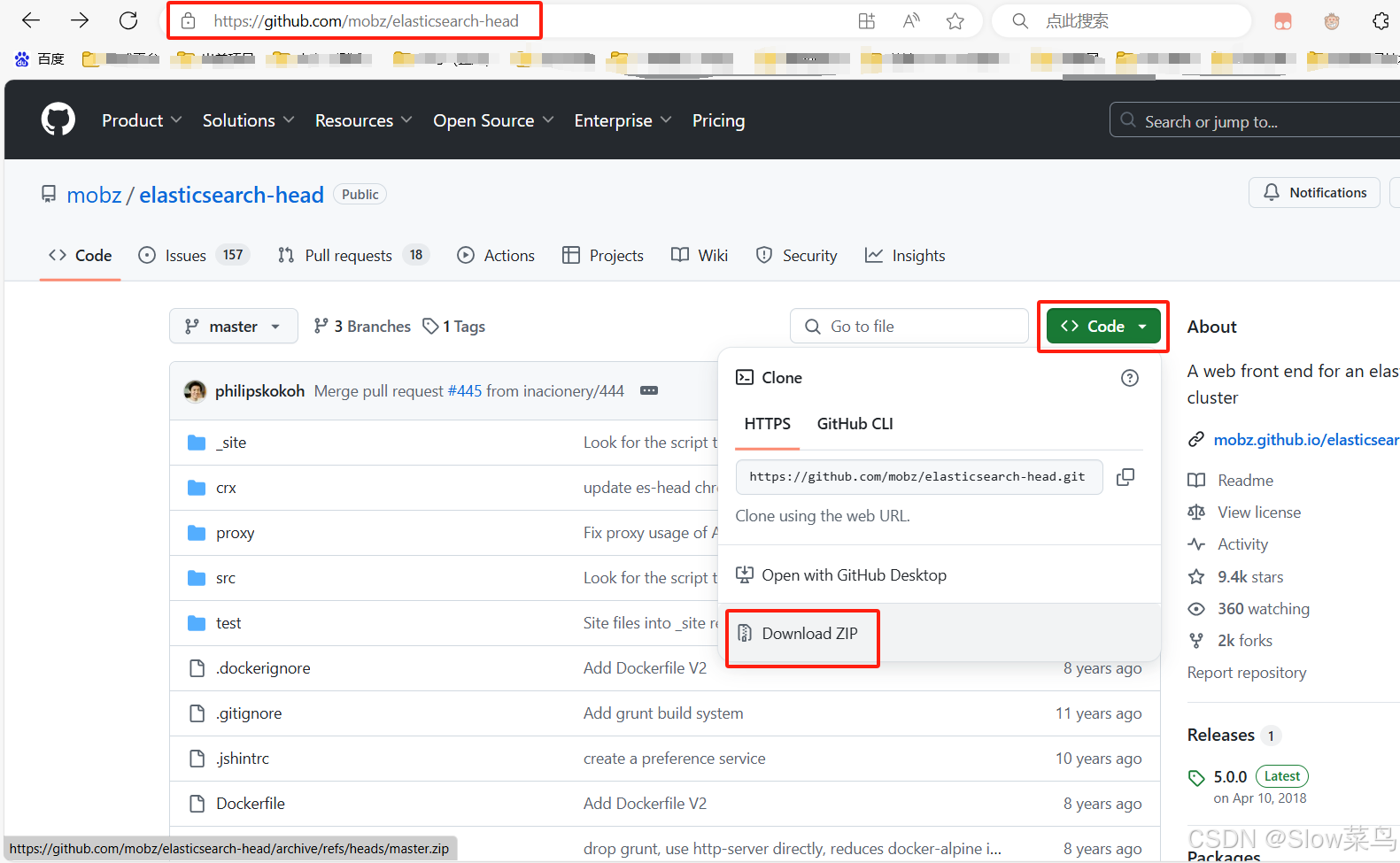Click the eye icon next to 360 watching
Screen dimensions: 1400x863
coord(1196,609)
